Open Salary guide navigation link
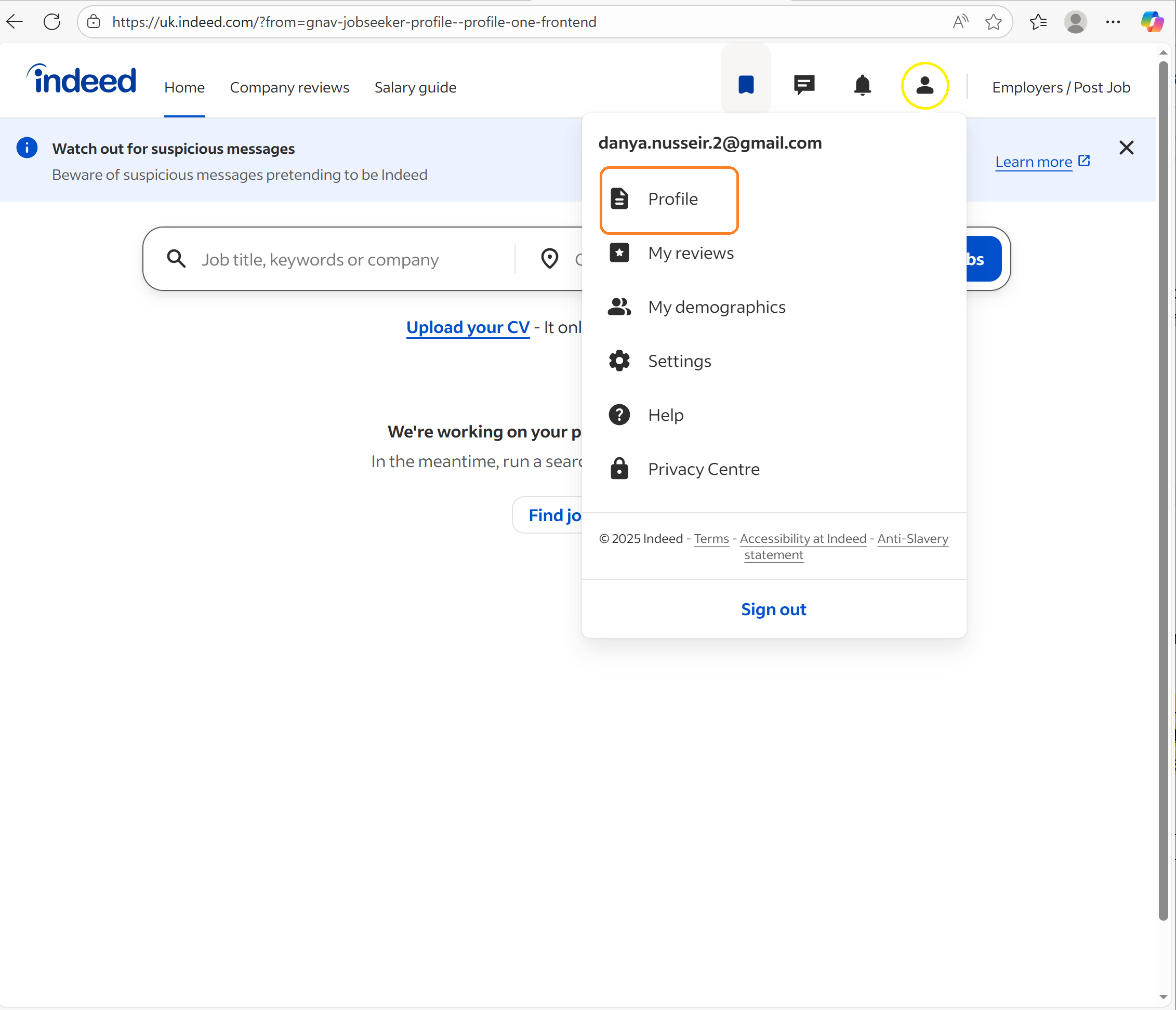 tap(415, 87)
